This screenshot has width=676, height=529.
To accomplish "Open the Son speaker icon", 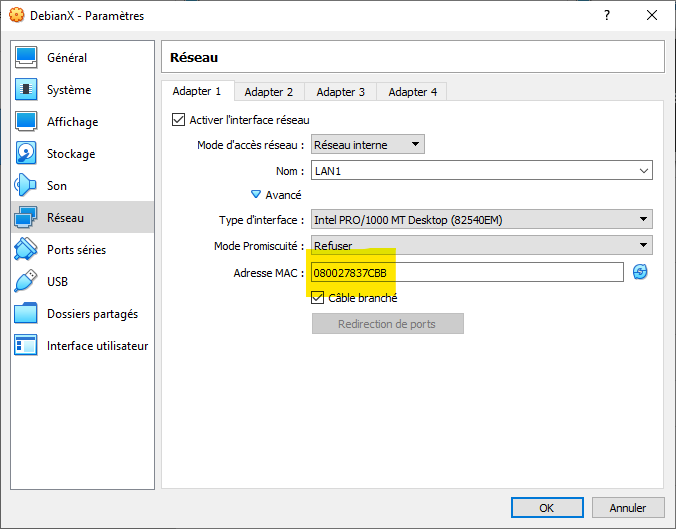I will coord(25,185).
